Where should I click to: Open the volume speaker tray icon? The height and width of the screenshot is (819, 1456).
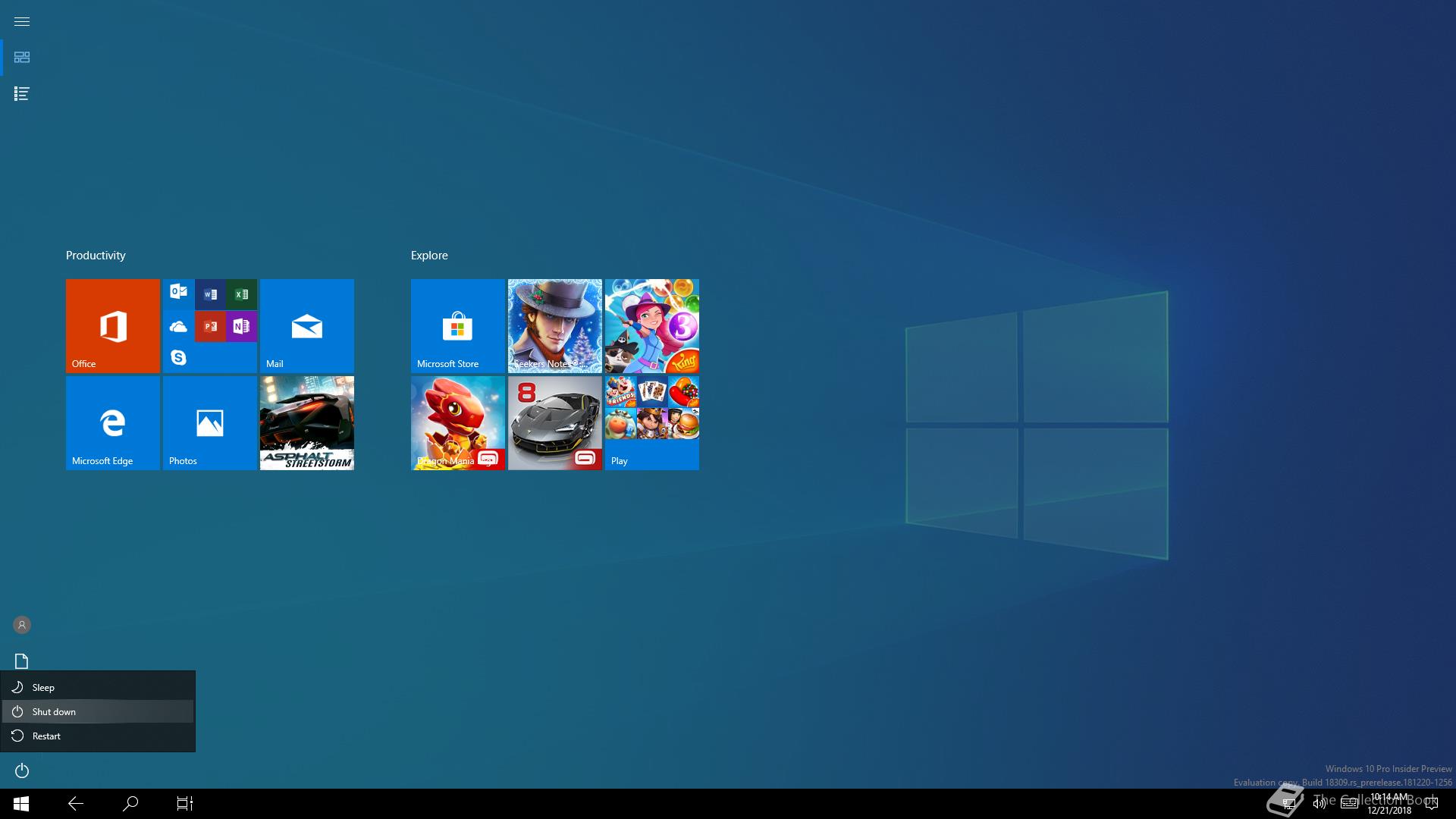pos(1319,804)
